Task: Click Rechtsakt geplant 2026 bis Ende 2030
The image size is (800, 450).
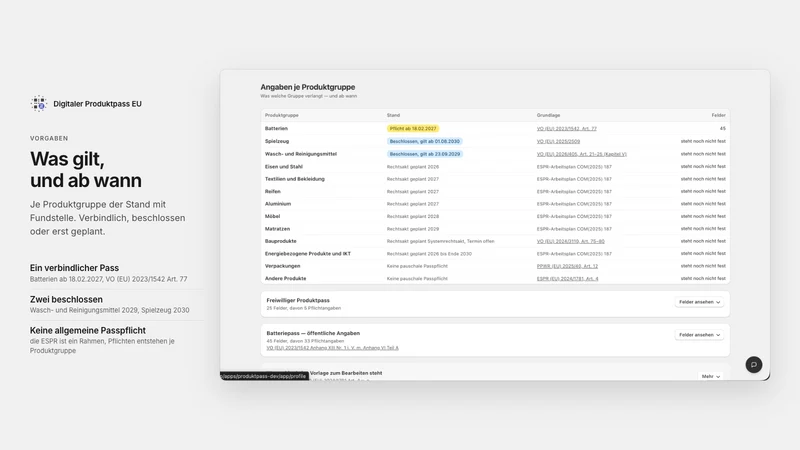Action: coord(429,254)
